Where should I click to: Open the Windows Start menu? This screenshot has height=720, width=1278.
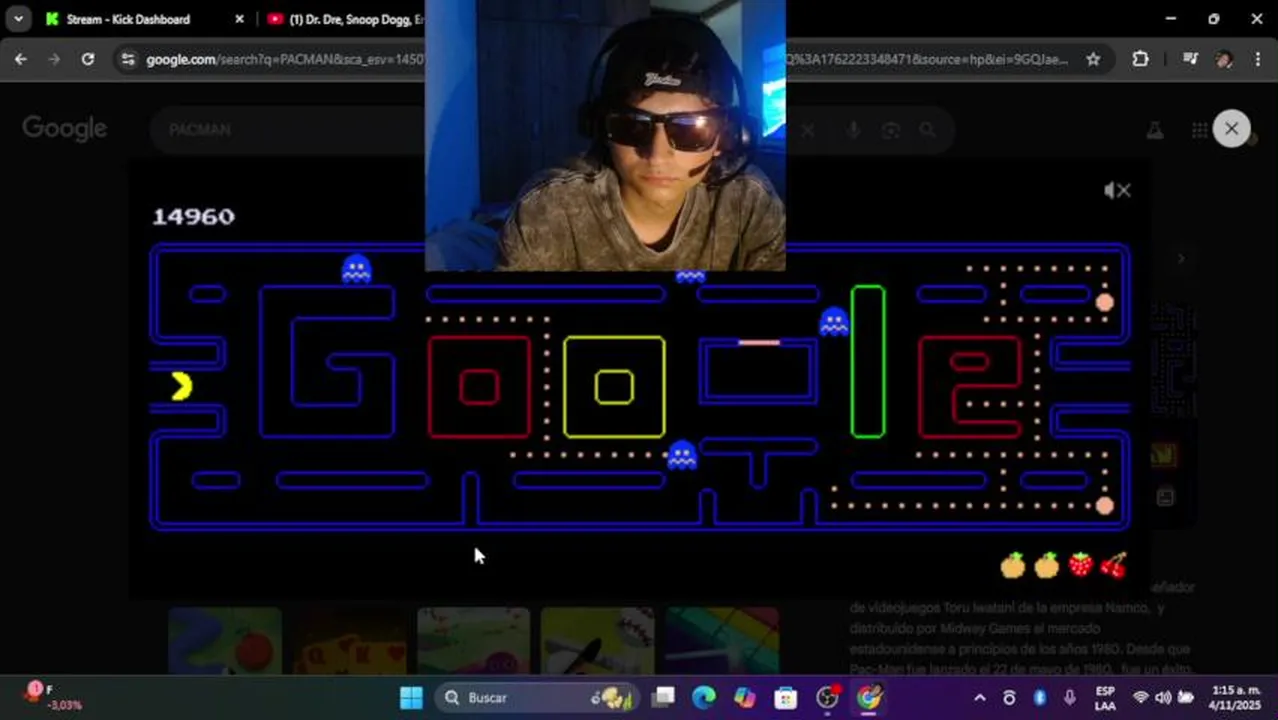pos(411,697)
